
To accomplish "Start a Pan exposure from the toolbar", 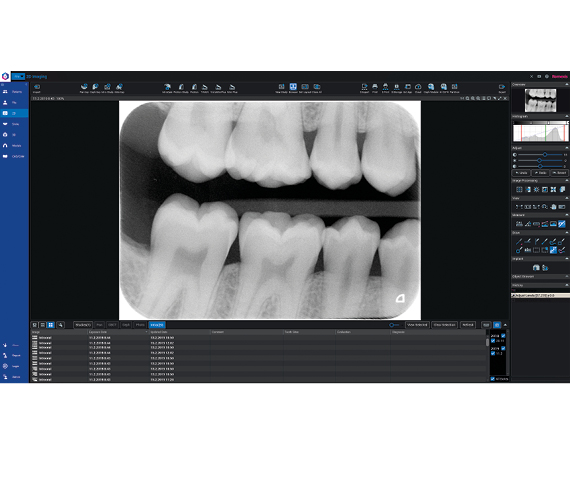I will pyautogui.click(x=84, y=87).
